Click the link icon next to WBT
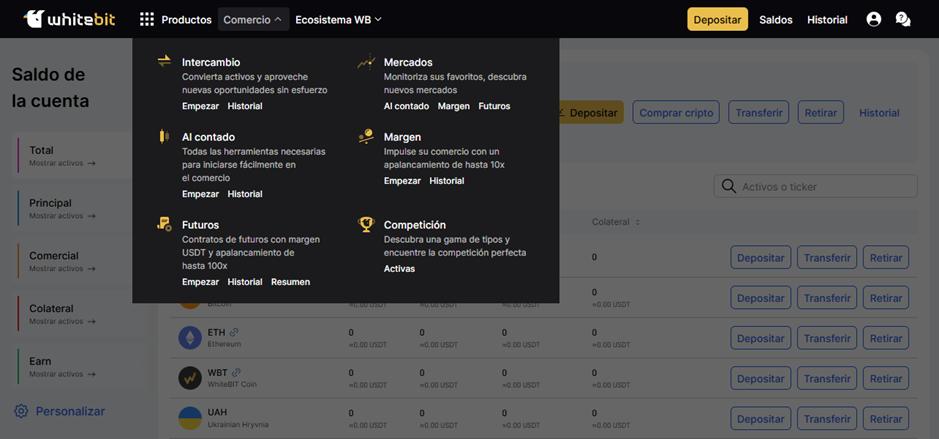The height and width of the screenshot is (439, 939). click(237, 372)
